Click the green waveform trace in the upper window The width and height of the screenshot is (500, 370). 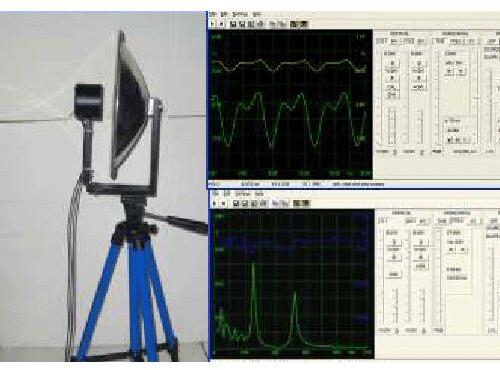point(289,119)
